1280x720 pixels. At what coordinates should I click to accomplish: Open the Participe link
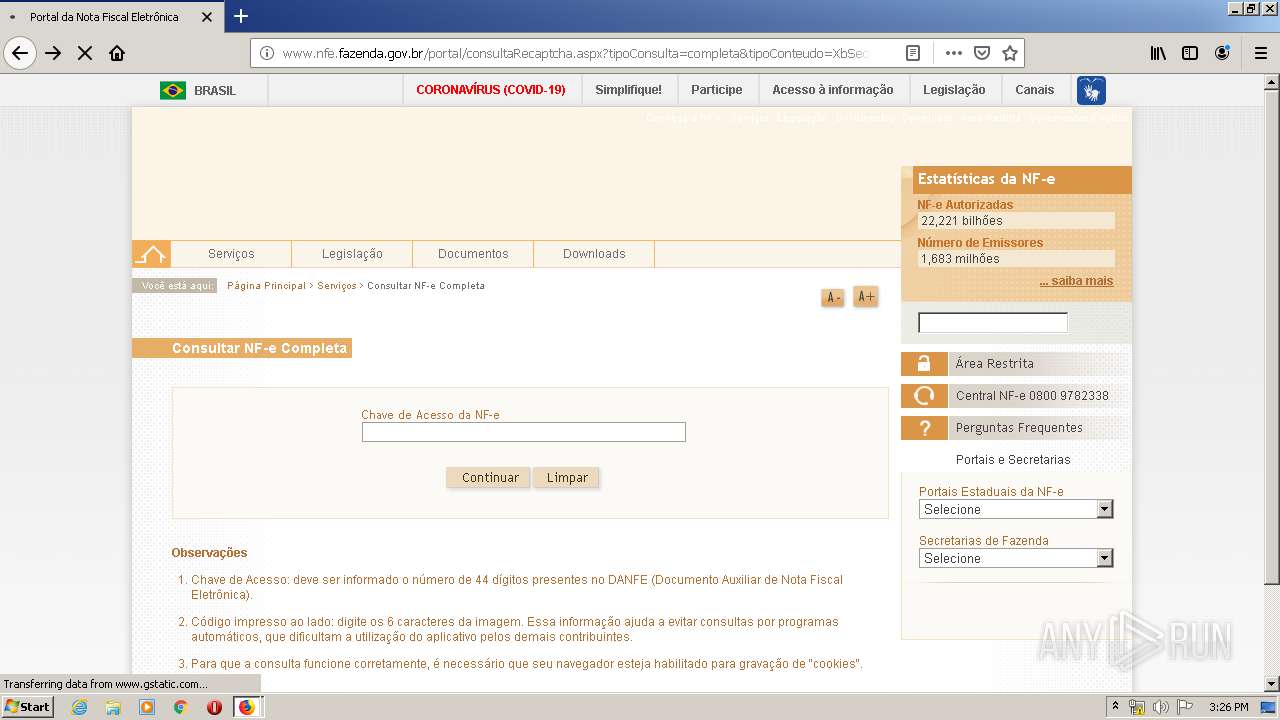pos(717,90)
